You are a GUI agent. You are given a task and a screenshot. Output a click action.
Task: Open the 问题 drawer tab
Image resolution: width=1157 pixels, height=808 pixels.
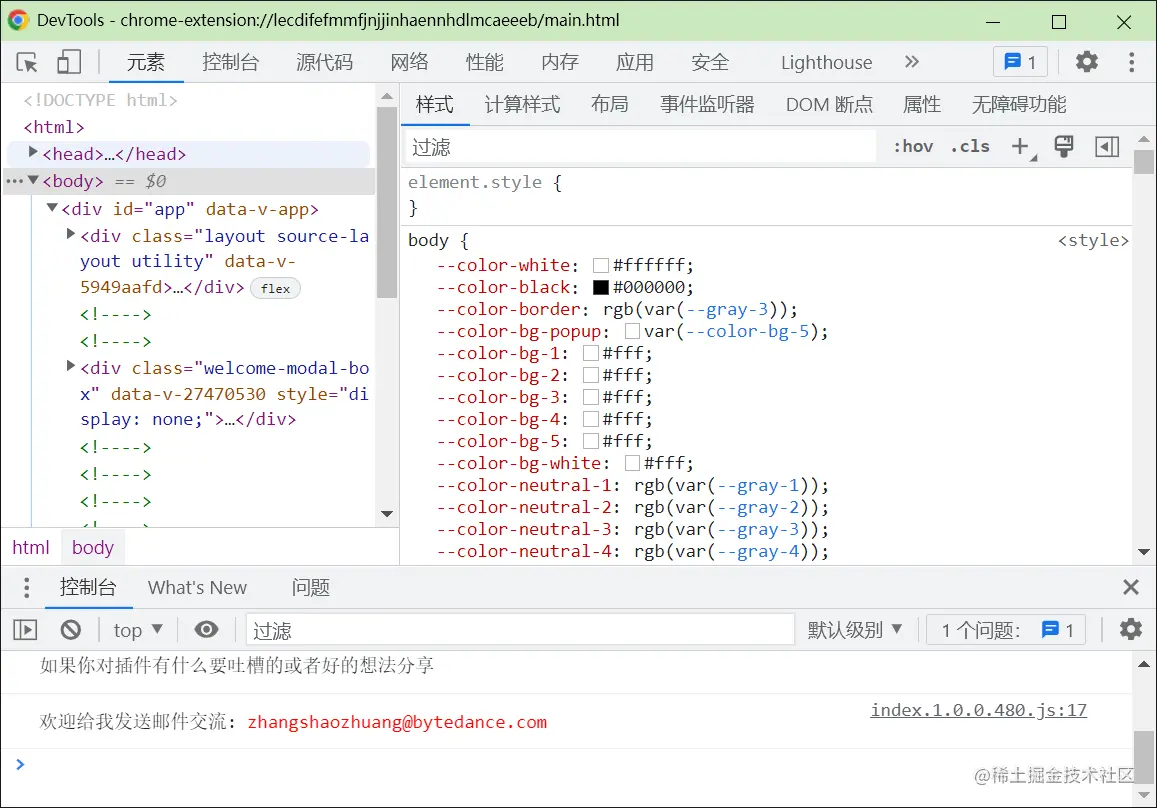pyautogui.click(x=311, y=587)
